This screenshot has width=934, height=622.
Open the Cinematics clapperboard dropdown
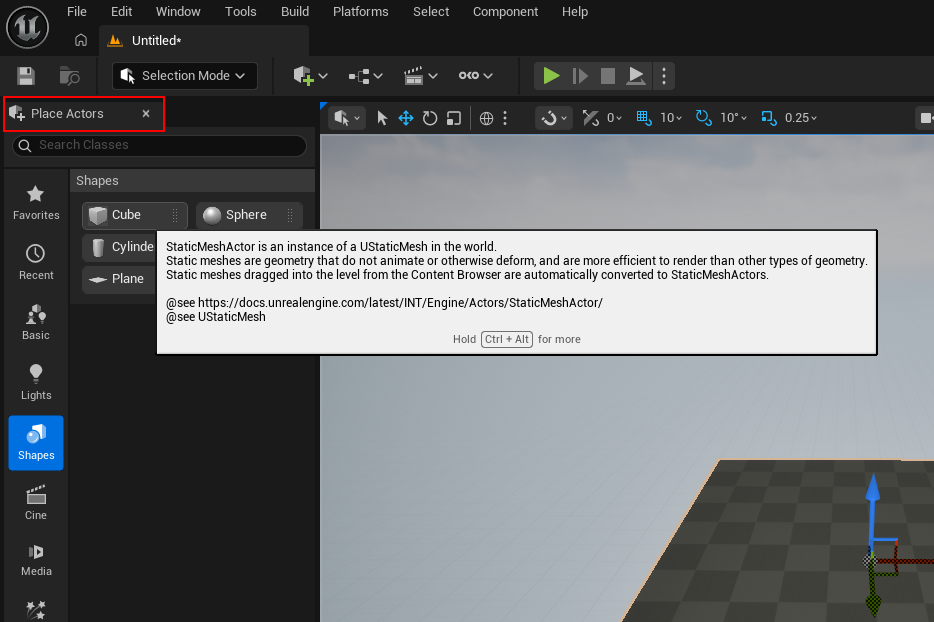(421, 76)
